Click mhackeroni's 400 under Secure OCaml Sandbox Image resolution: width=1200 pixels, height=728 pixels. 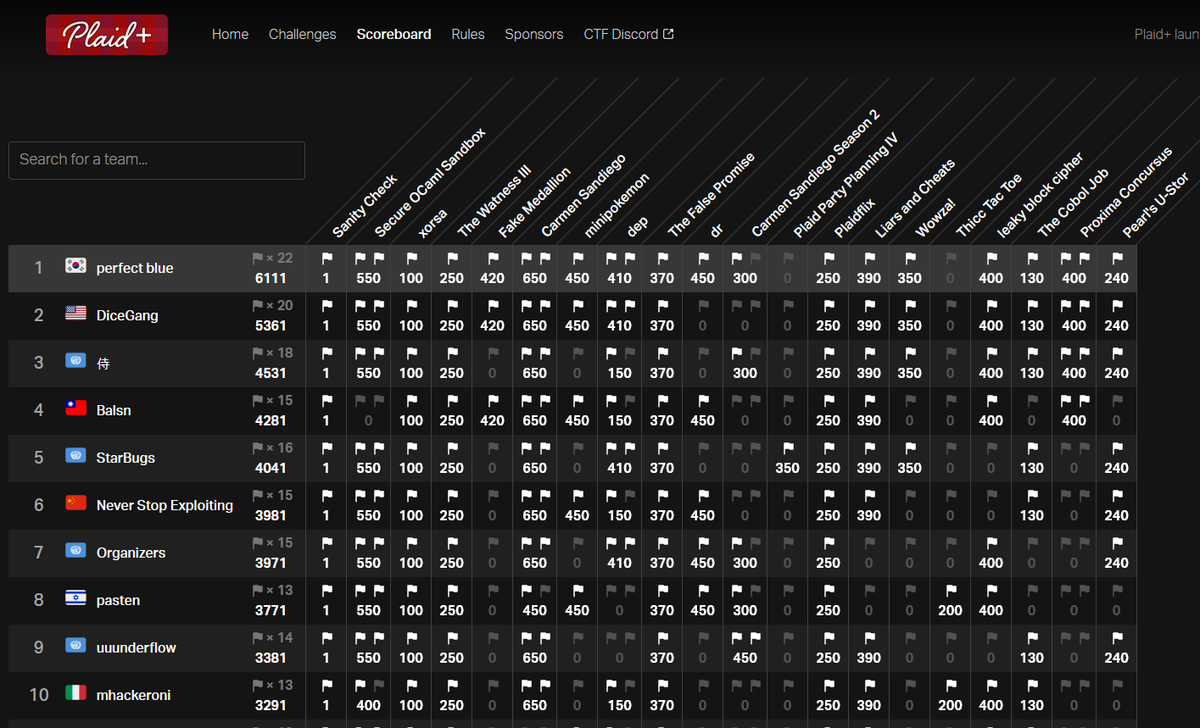369,705
